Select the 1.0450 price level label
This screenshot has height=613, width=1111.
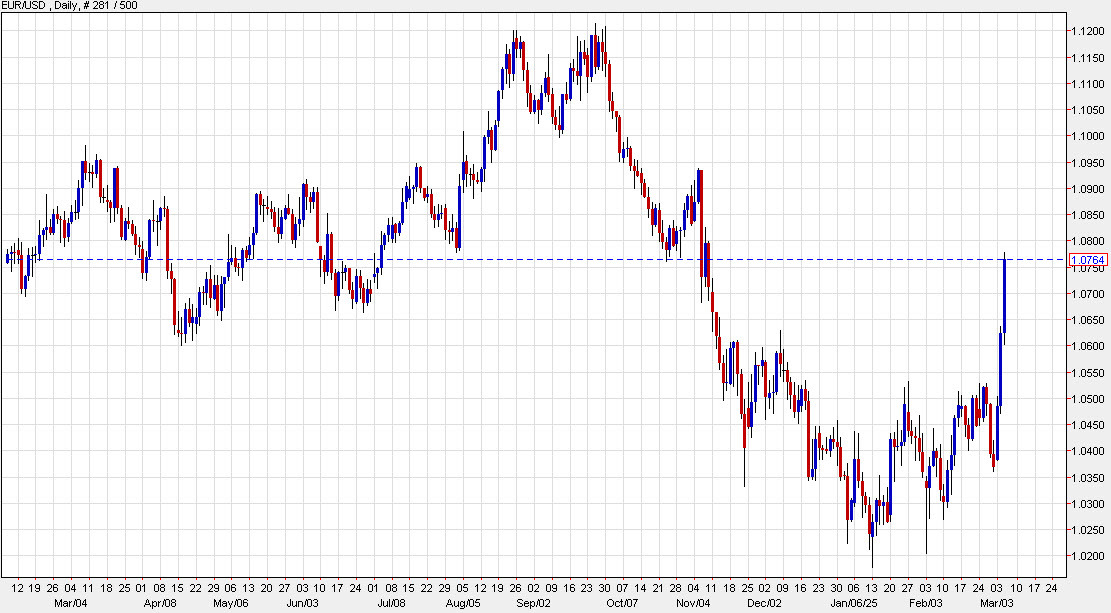coord(1088,425)
